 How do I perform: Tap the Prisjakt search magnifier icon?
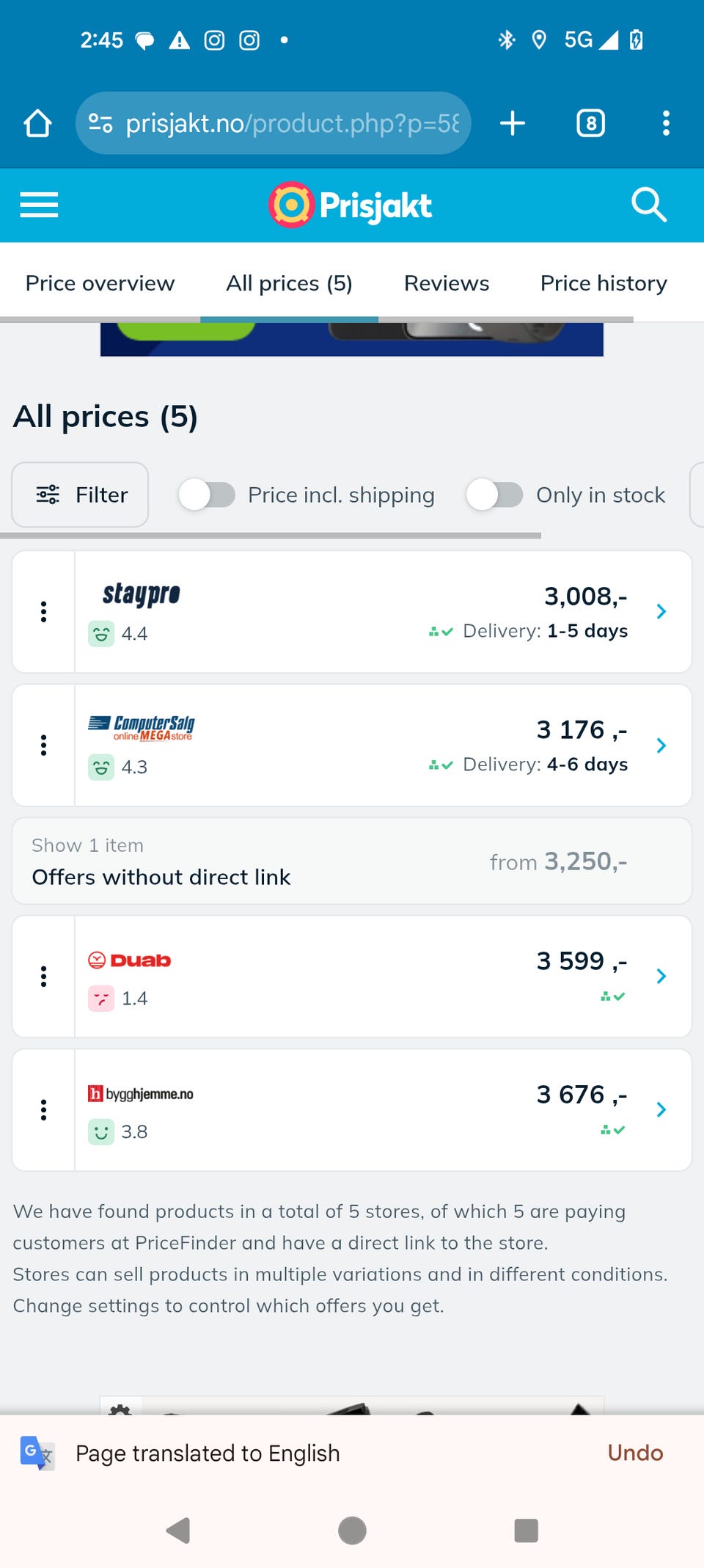pos(649,205)
